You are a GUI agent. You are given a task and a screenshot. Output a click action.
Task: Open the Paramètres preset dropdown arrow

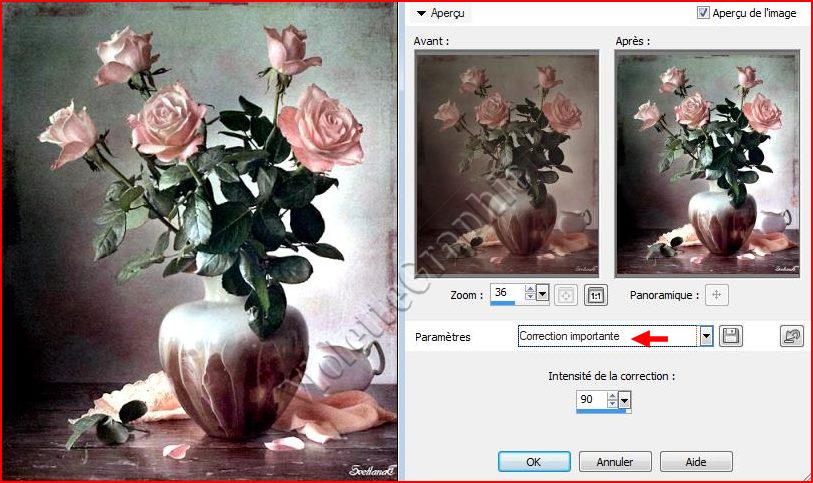click(706, 336)
